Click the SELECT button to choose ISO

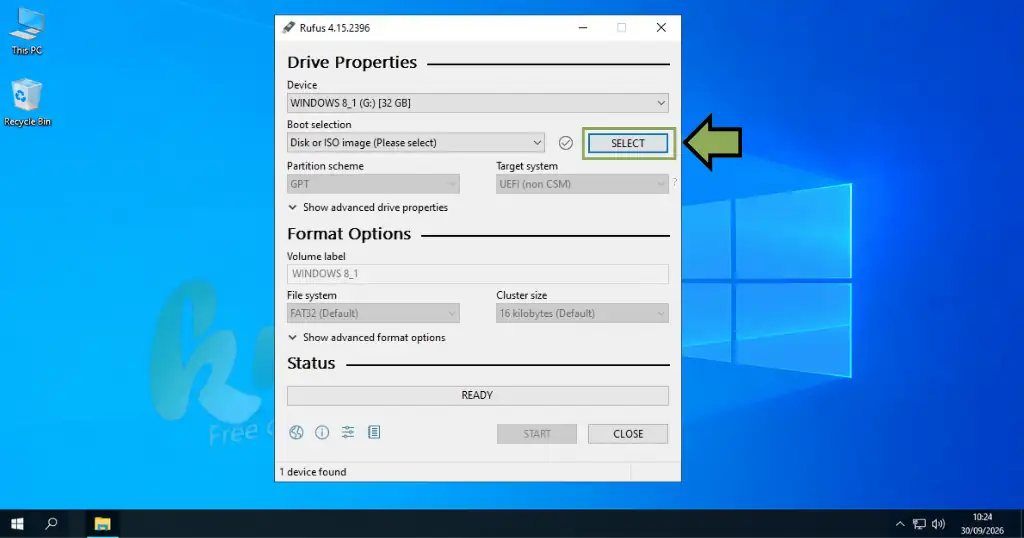[628, 143]
